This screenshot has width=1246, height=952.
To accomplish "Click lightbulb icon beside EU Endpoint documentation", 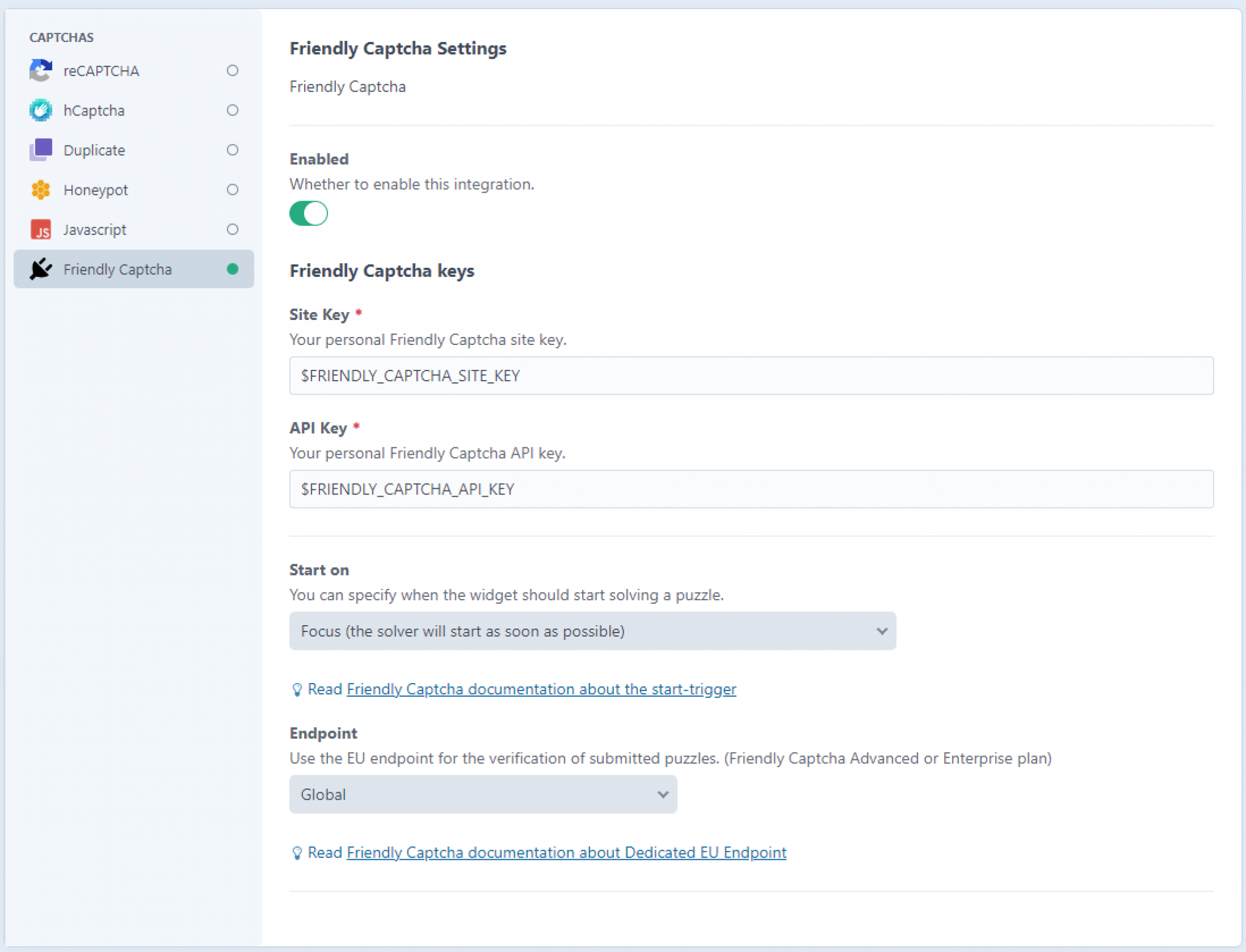I will tap(297, 853).
